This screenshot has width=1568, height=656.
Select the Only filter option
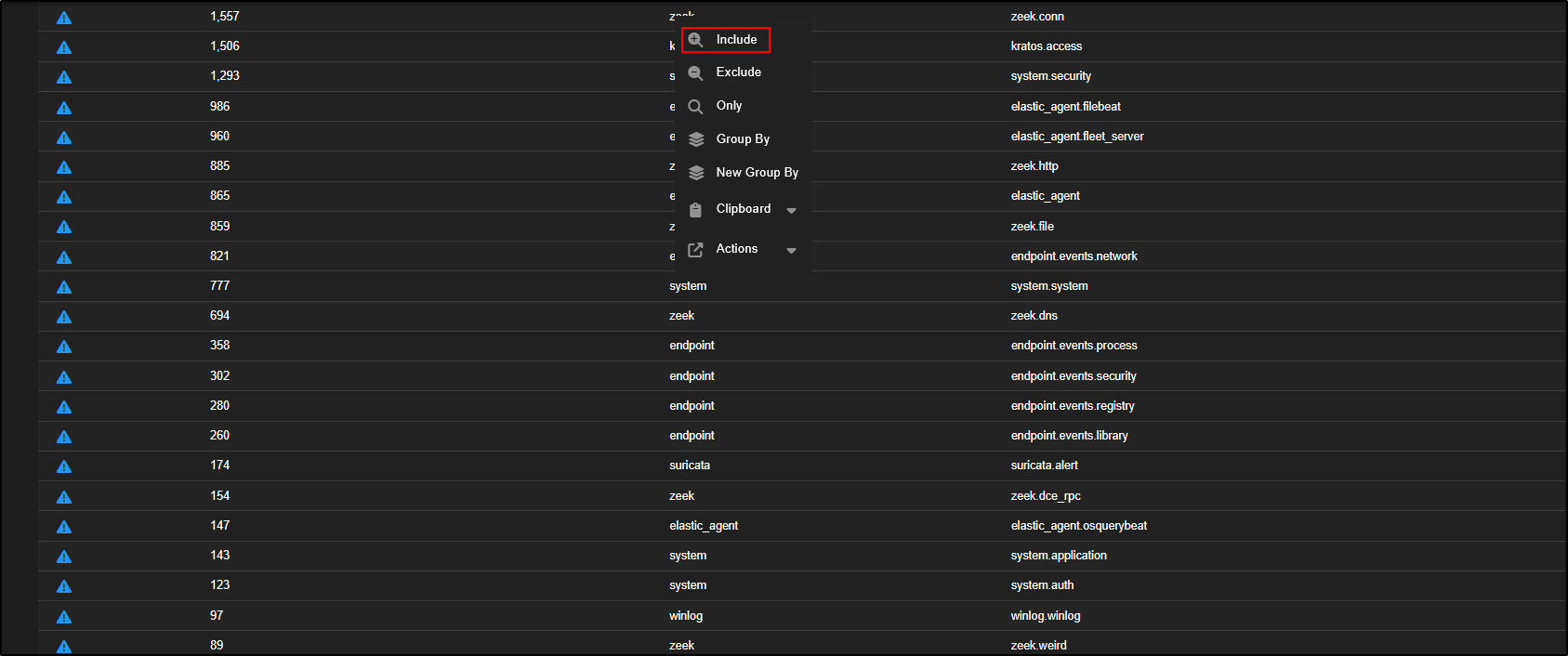tap(729, 106)
